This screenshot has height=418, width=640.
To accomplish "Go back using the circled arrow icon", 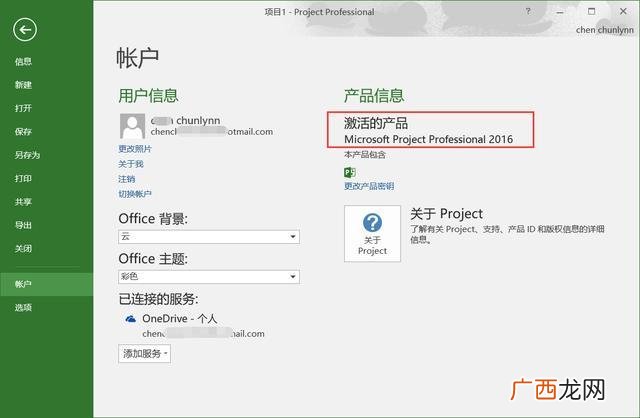I will (x=25, y=29).
